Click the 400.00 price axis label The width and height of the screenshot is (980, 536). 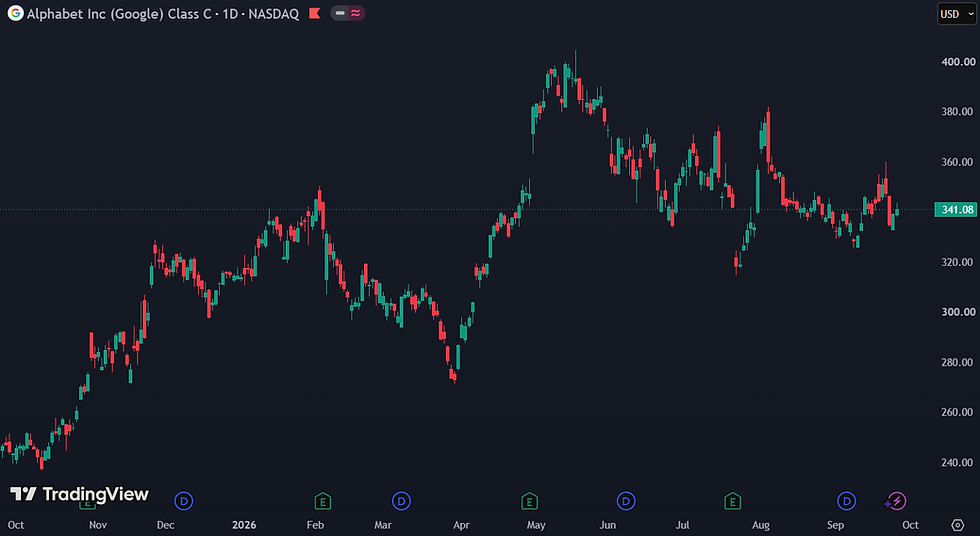coord(958,62)
